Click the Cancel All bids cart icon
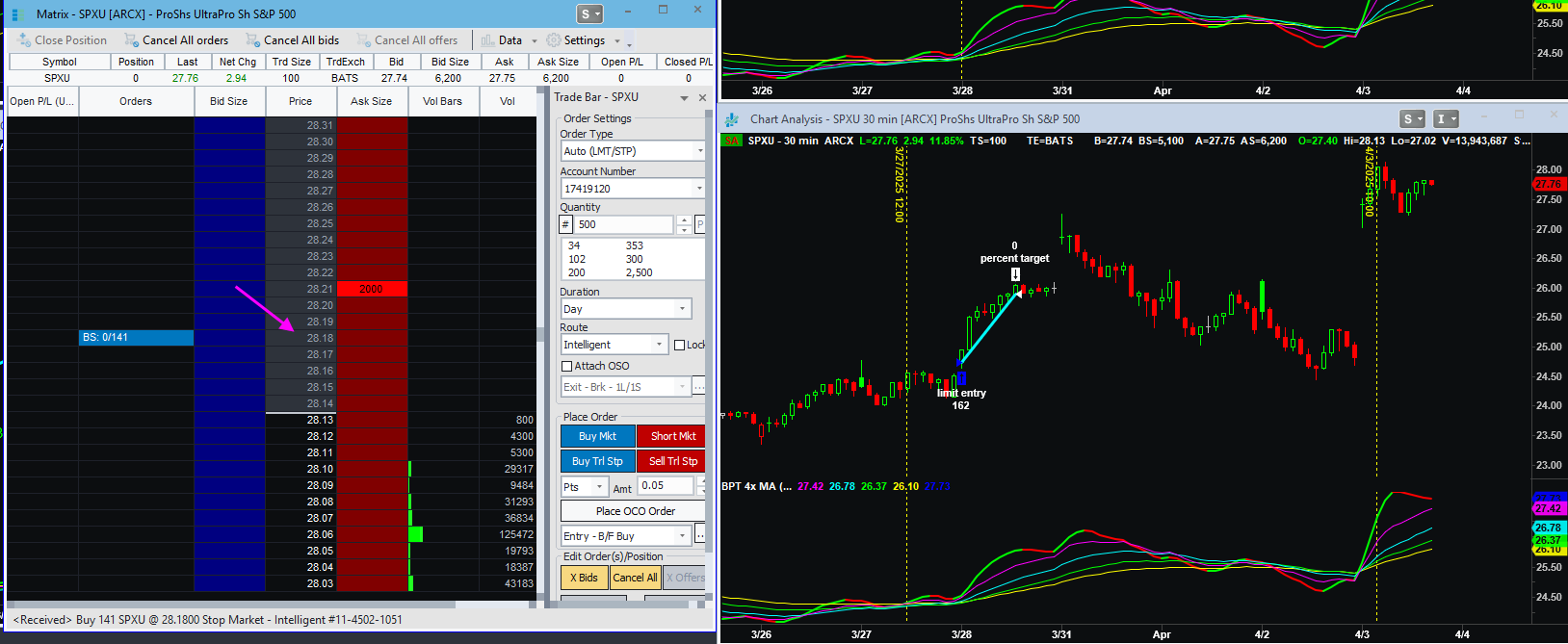Viewport: 1568px width, 644px height. pyautogui.click(x=252, y=40)
